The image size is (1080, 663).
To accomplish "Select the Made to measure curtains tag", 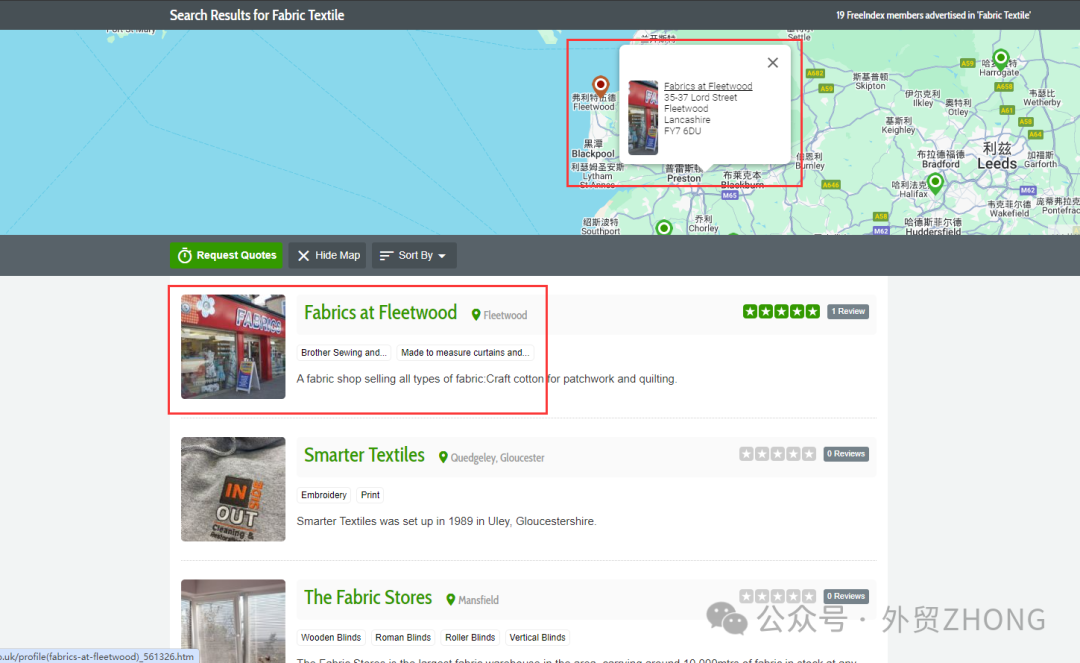I will point(465,353).
